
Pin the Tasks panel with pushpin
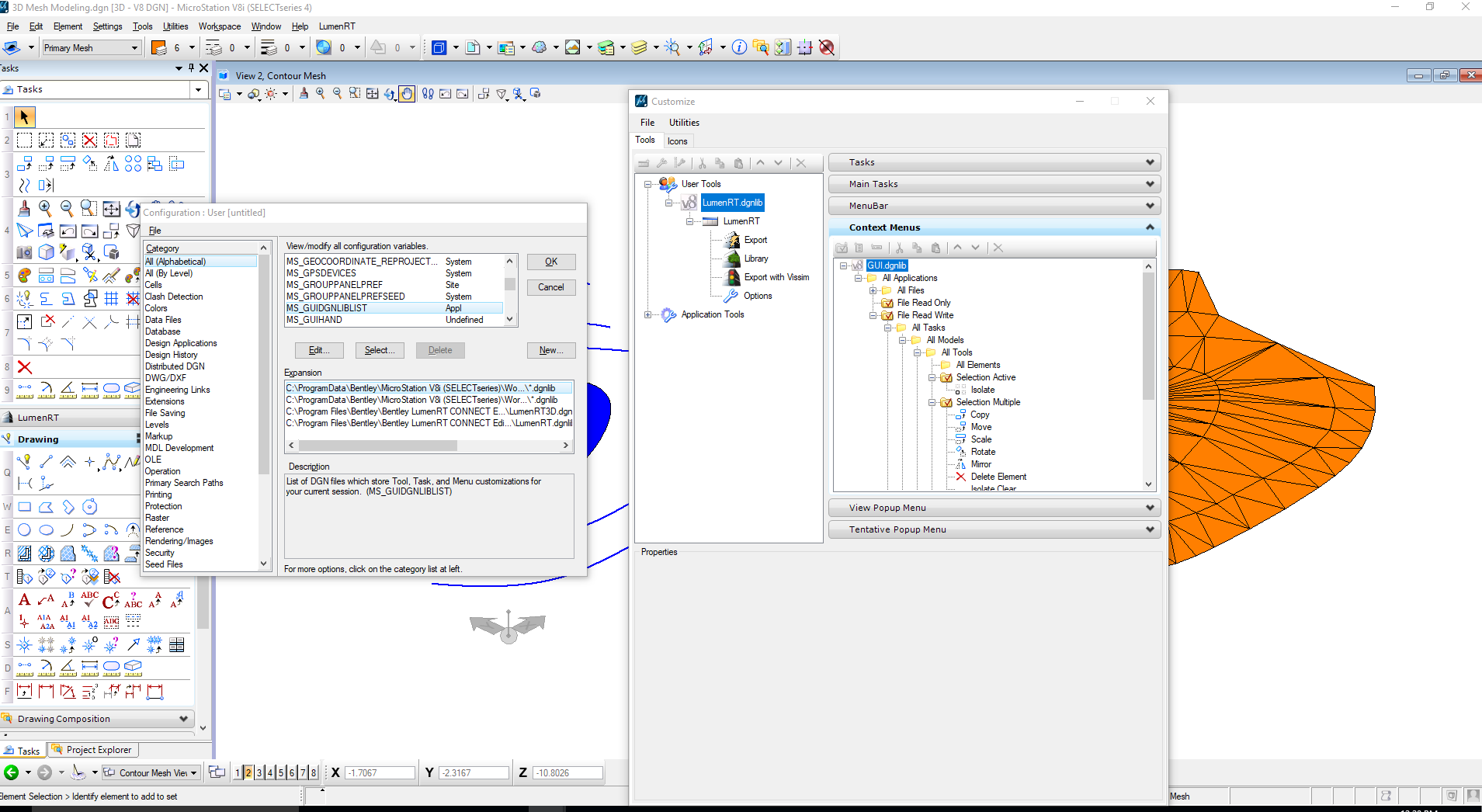click(x=192, y=68)
